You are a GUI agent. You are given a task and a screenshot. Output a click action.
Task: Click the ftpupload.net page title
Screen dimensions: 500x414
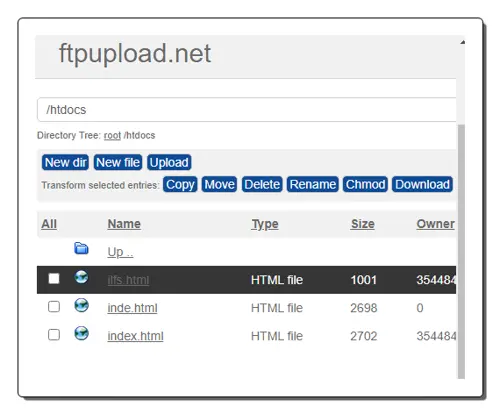(135, 54)
